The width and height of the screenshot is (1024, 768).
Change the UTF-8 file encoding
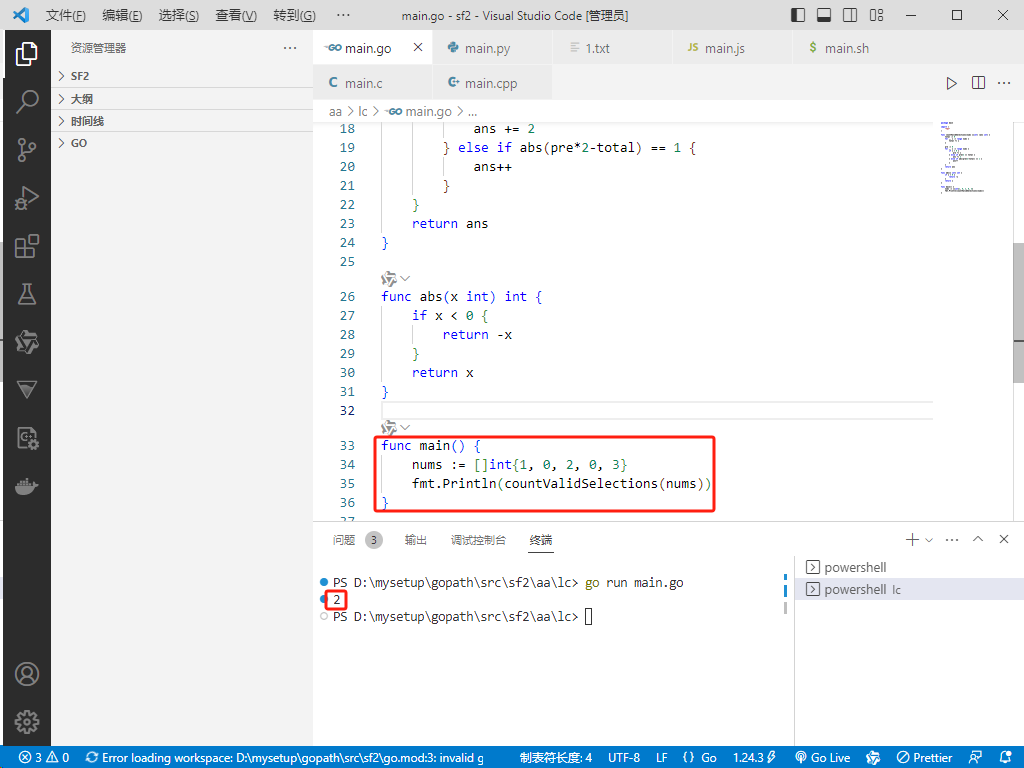point(624,758)
